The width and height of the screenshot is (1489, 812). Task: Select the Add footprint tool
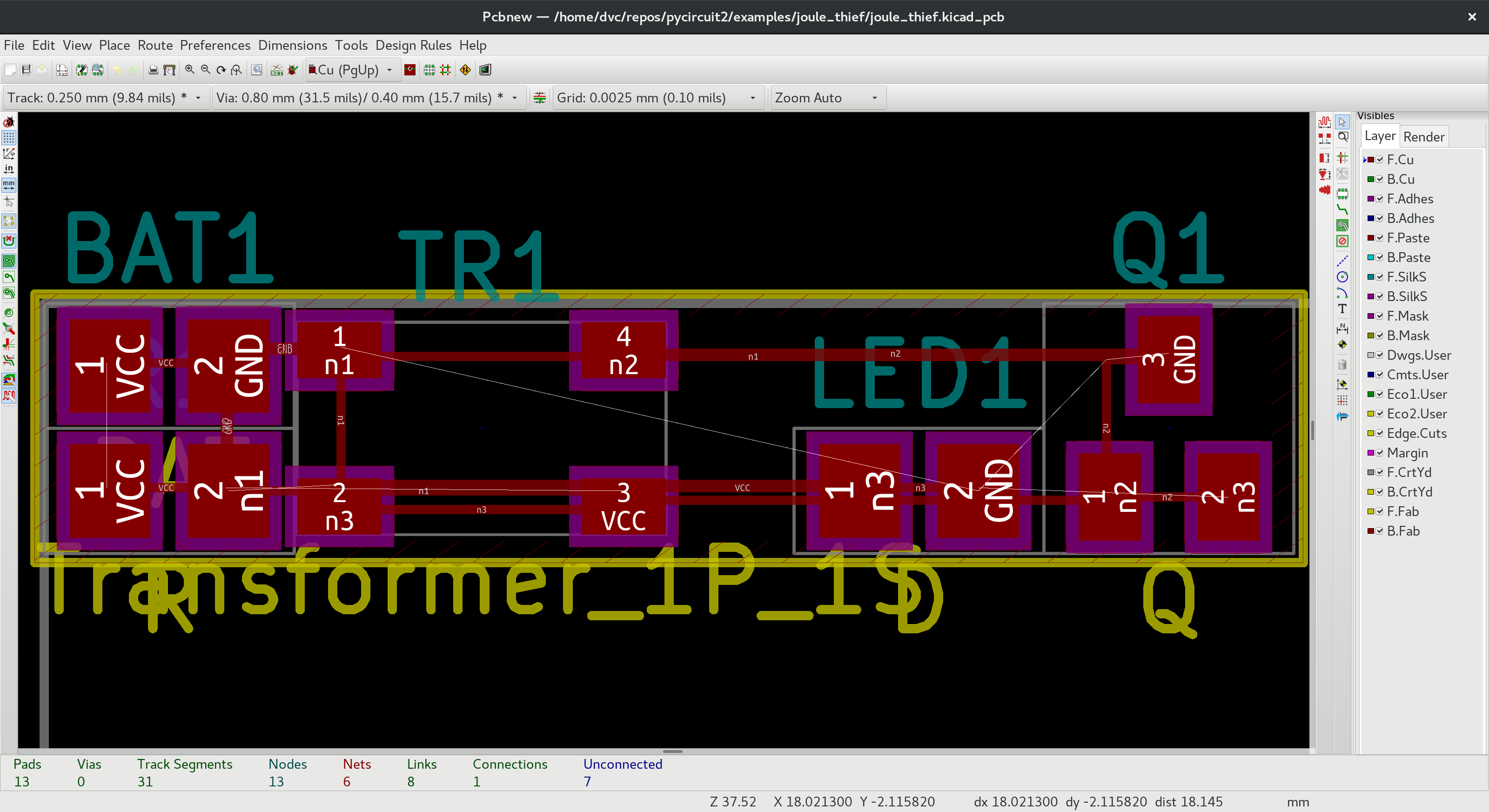point(1342,194)
